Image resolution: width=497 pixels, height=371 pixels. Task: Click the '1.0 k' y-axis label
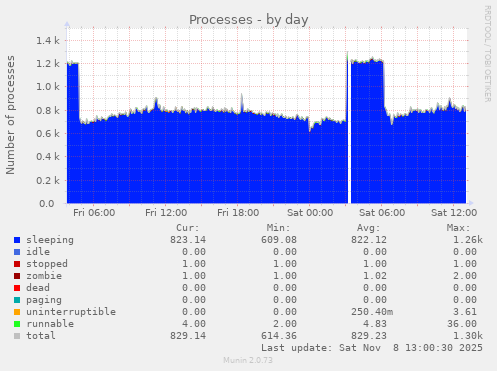tap(48, 87)
